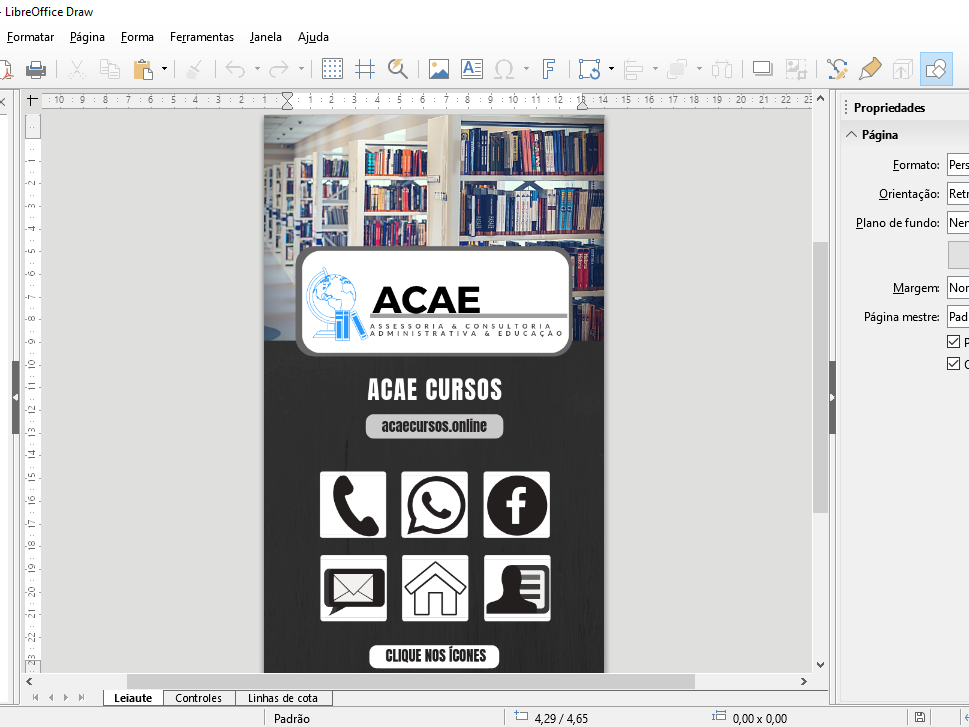Open the Margem combo box

958,287
